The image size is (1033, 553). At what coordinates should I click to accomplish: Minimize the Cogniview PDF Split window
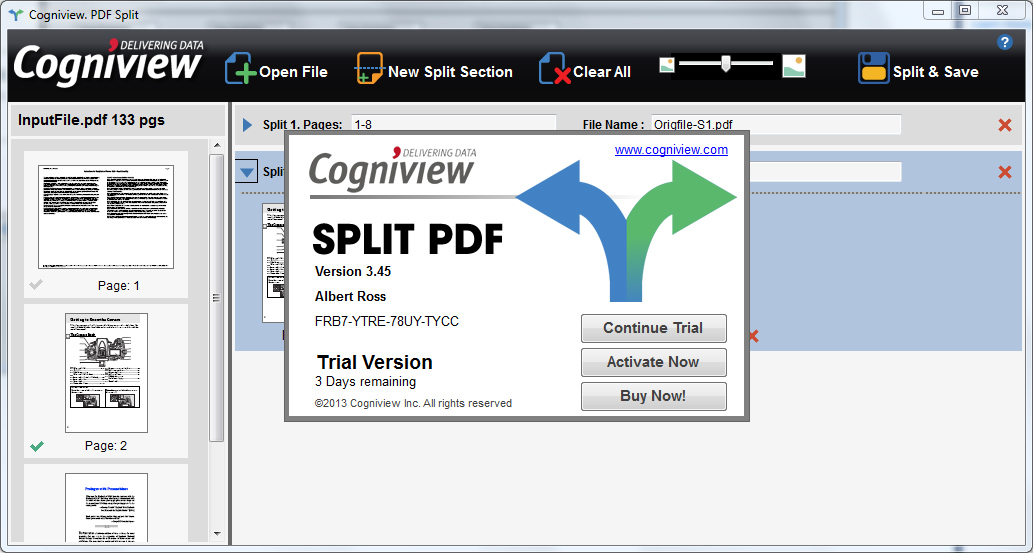tap(937, 10)
